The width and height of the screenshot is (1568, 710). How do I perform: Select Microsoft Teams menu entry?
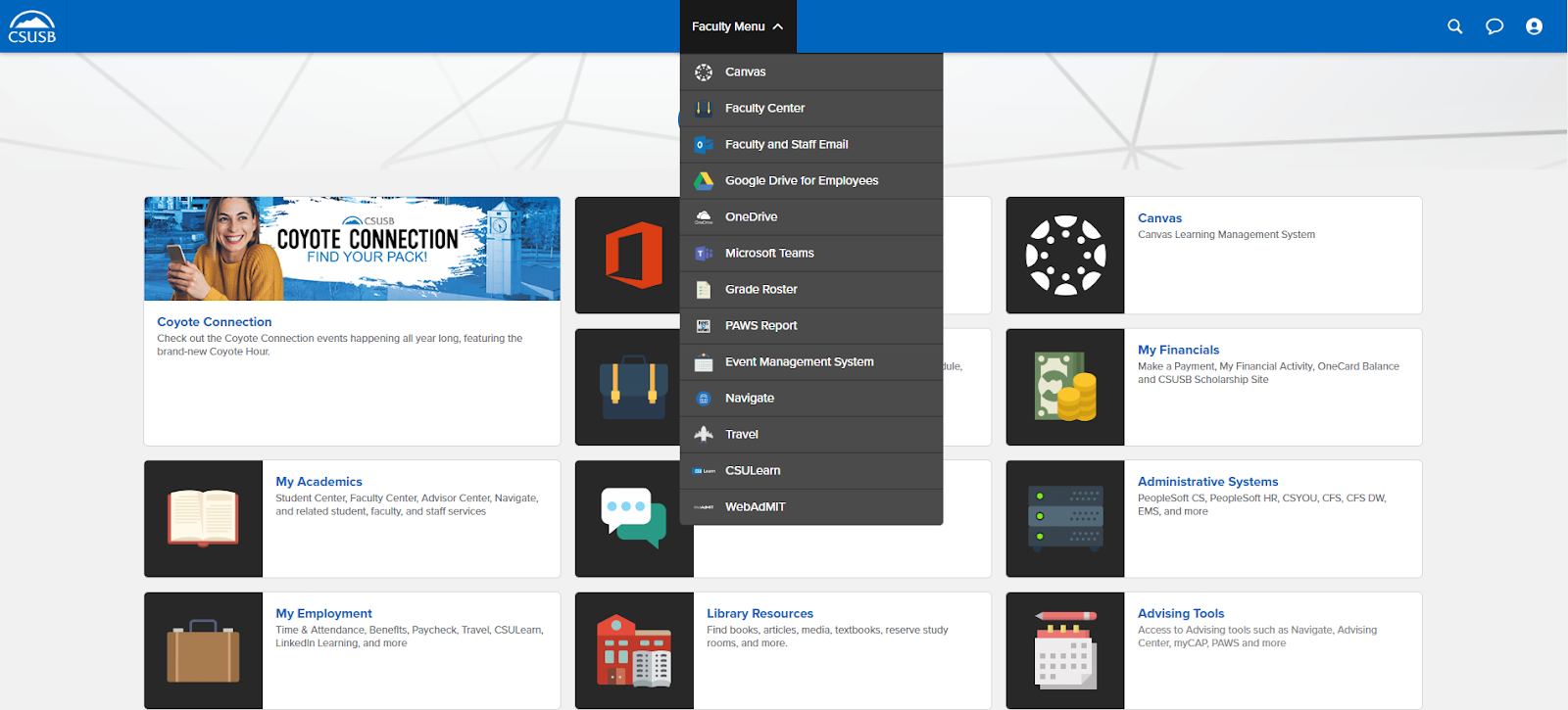pyautogui.click(x=811, y=254)
